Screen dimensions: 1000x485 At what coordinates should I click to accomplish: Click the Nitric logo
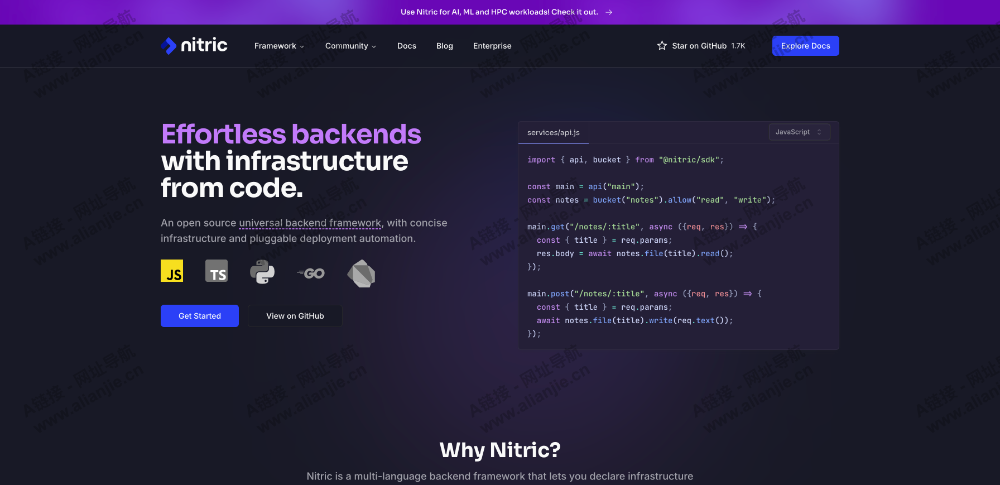coord(194,46)
